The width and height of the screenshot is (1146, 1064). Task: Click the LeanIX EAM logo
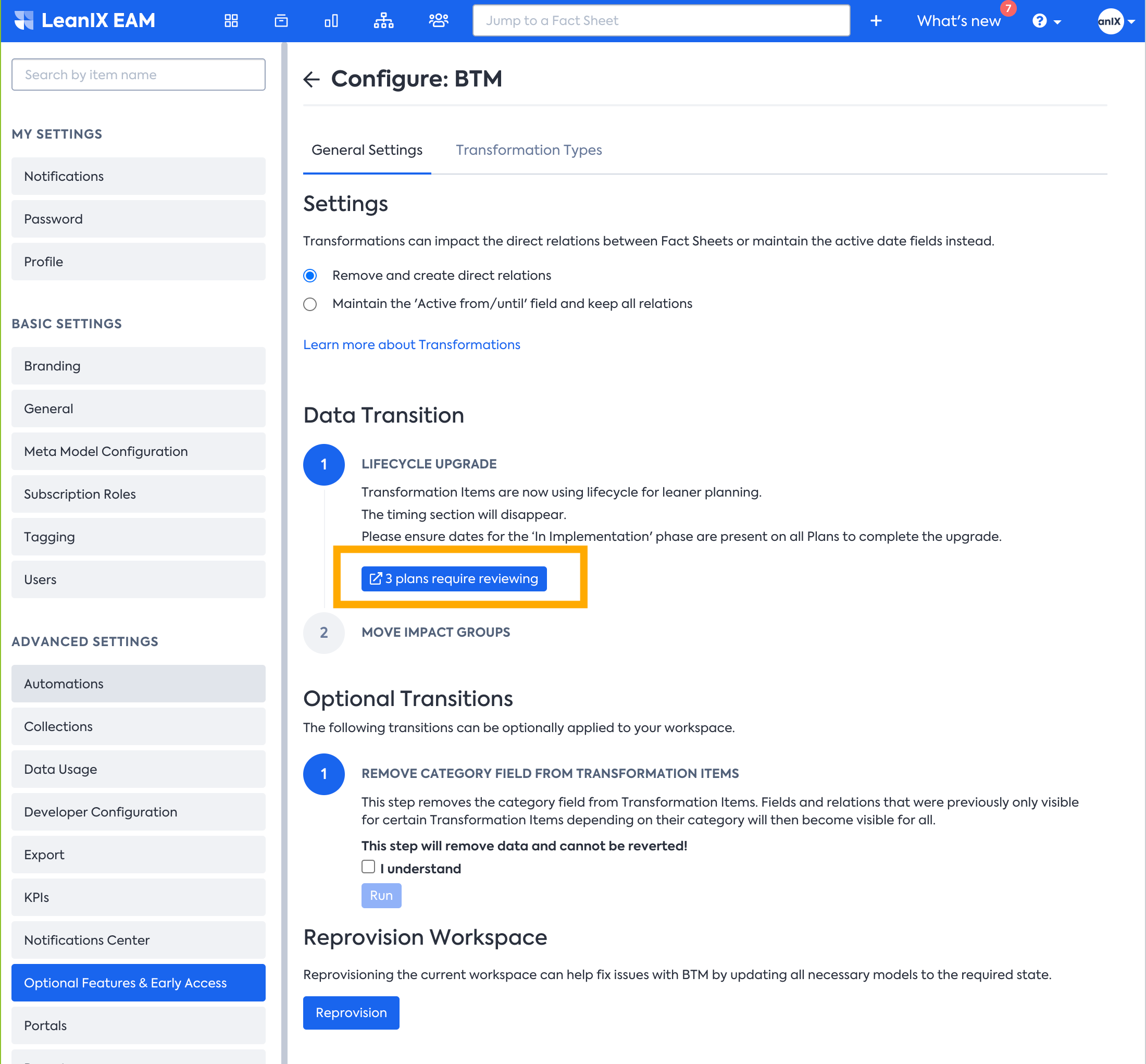click(85, 21)
